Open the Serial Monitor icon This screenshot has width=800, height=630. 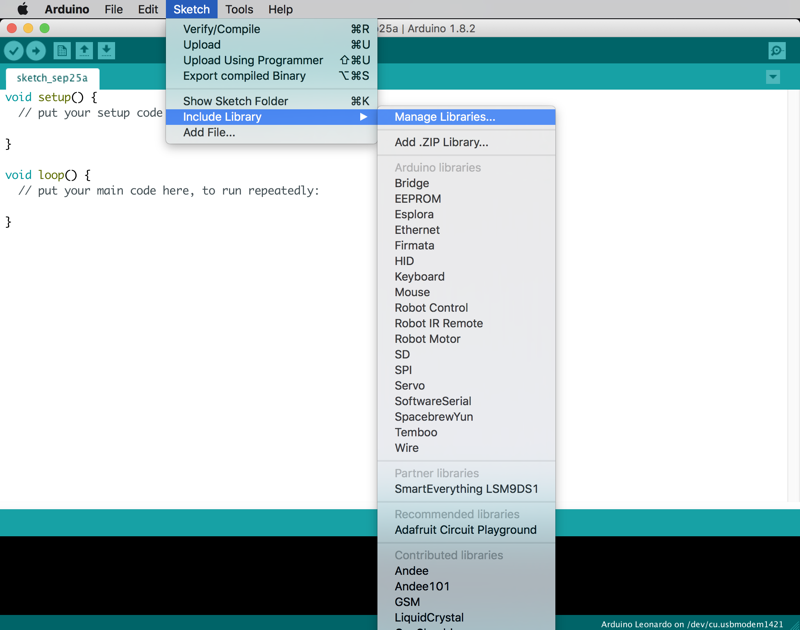coord(777,51)
